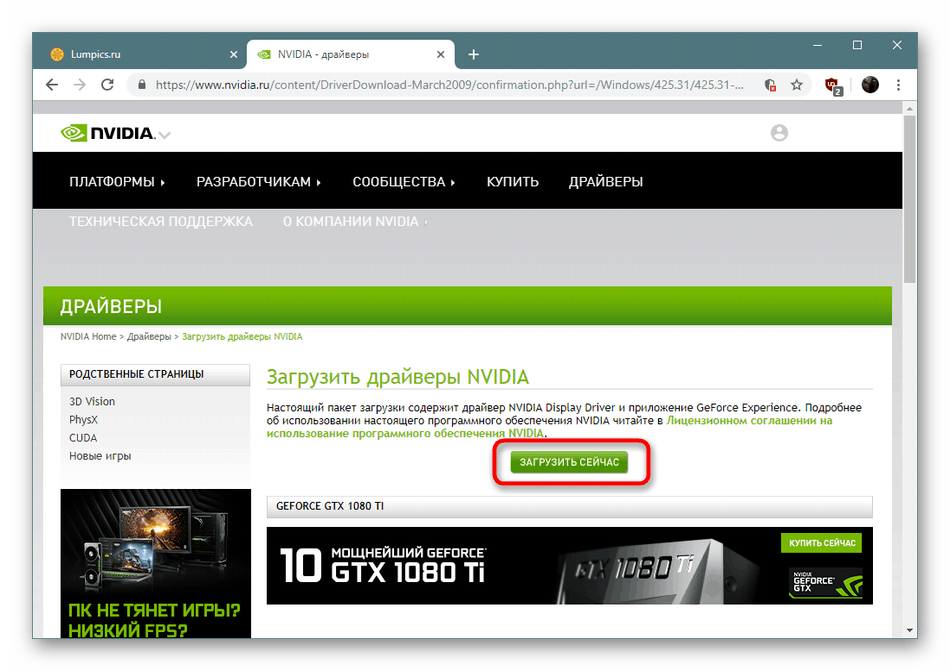The image size is (950, 671).
Task: Click the scrollbar up arrow
Action: pyautogui.click(x=909, y=109)
